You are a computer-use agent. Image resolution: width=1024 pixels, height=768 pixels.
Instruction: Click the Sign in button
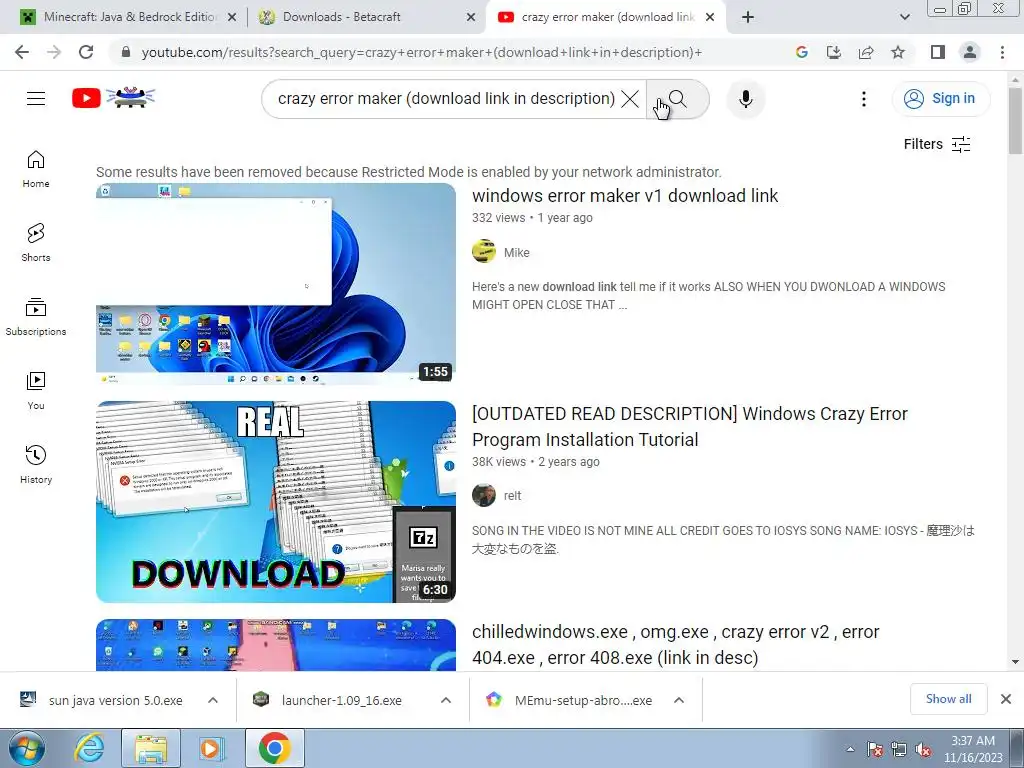[941, 99]
